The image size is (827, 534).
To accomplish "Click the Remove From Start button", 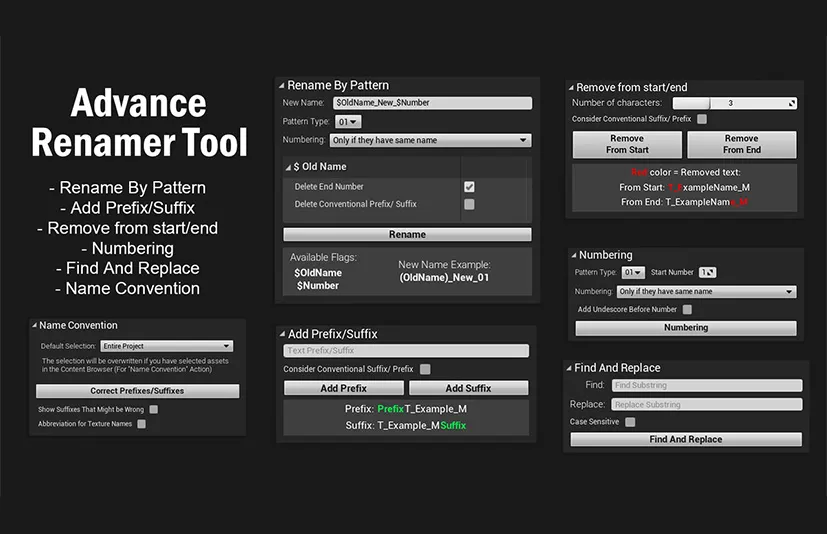I will (627, 145).
